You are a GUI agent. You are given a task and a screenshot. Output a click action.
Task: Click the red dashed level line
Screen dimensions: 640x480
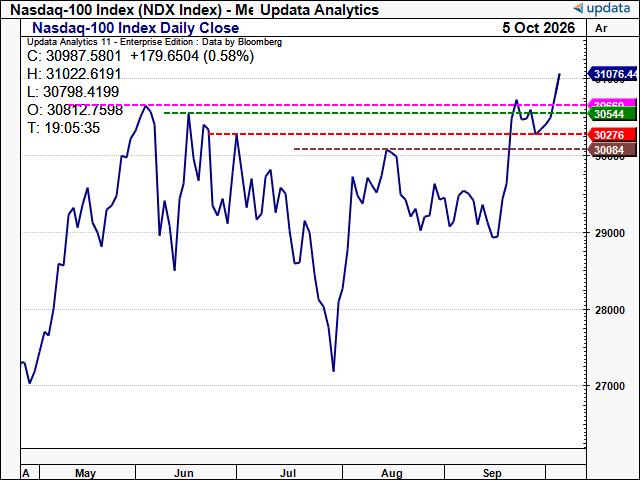point(397,134)
